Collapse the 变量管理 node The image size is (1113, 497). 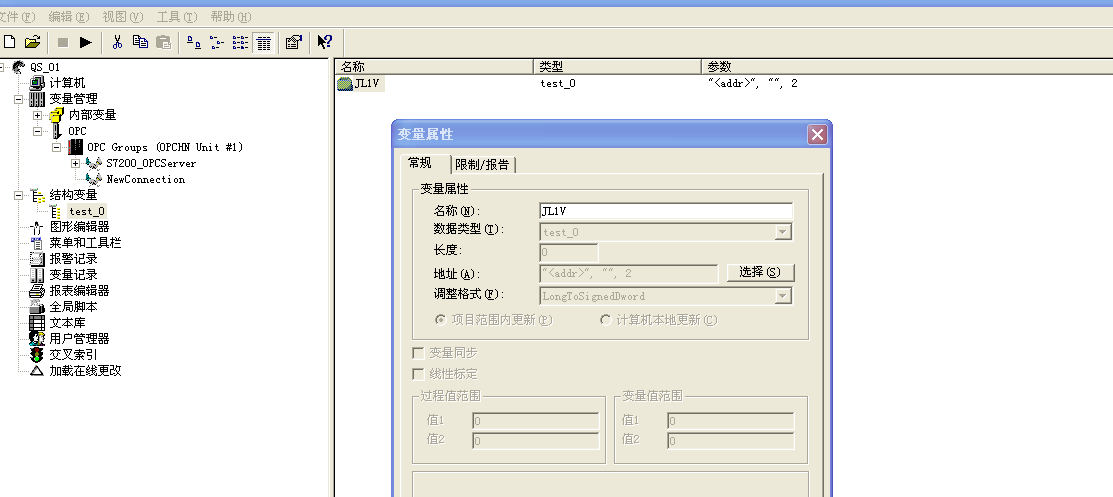click(x=18, y=99)
